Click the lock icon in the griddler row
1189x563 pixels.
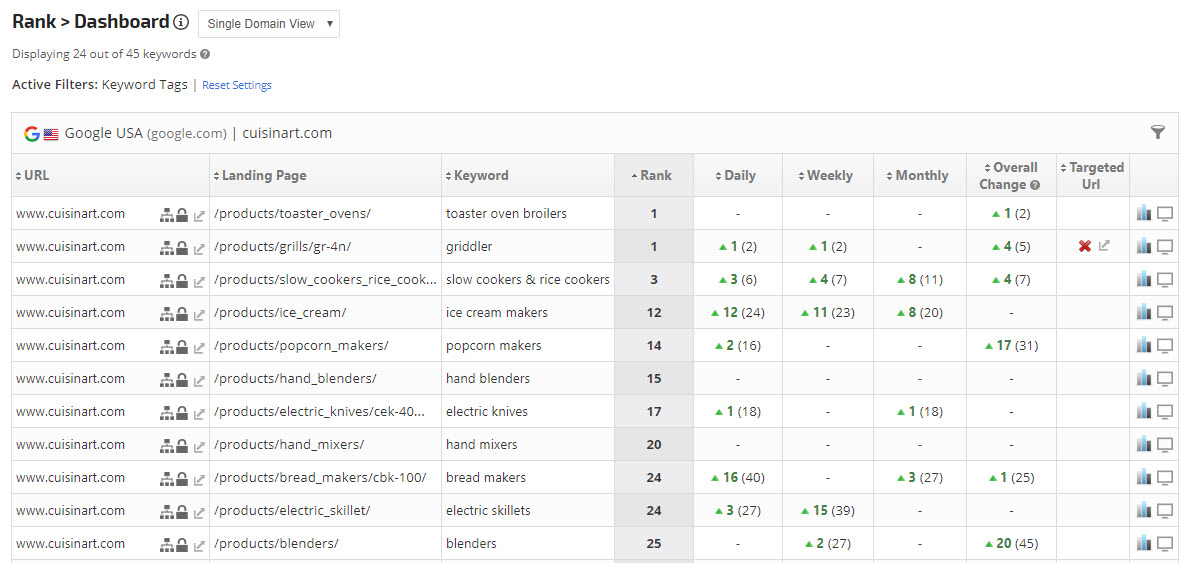coord(182,247)
